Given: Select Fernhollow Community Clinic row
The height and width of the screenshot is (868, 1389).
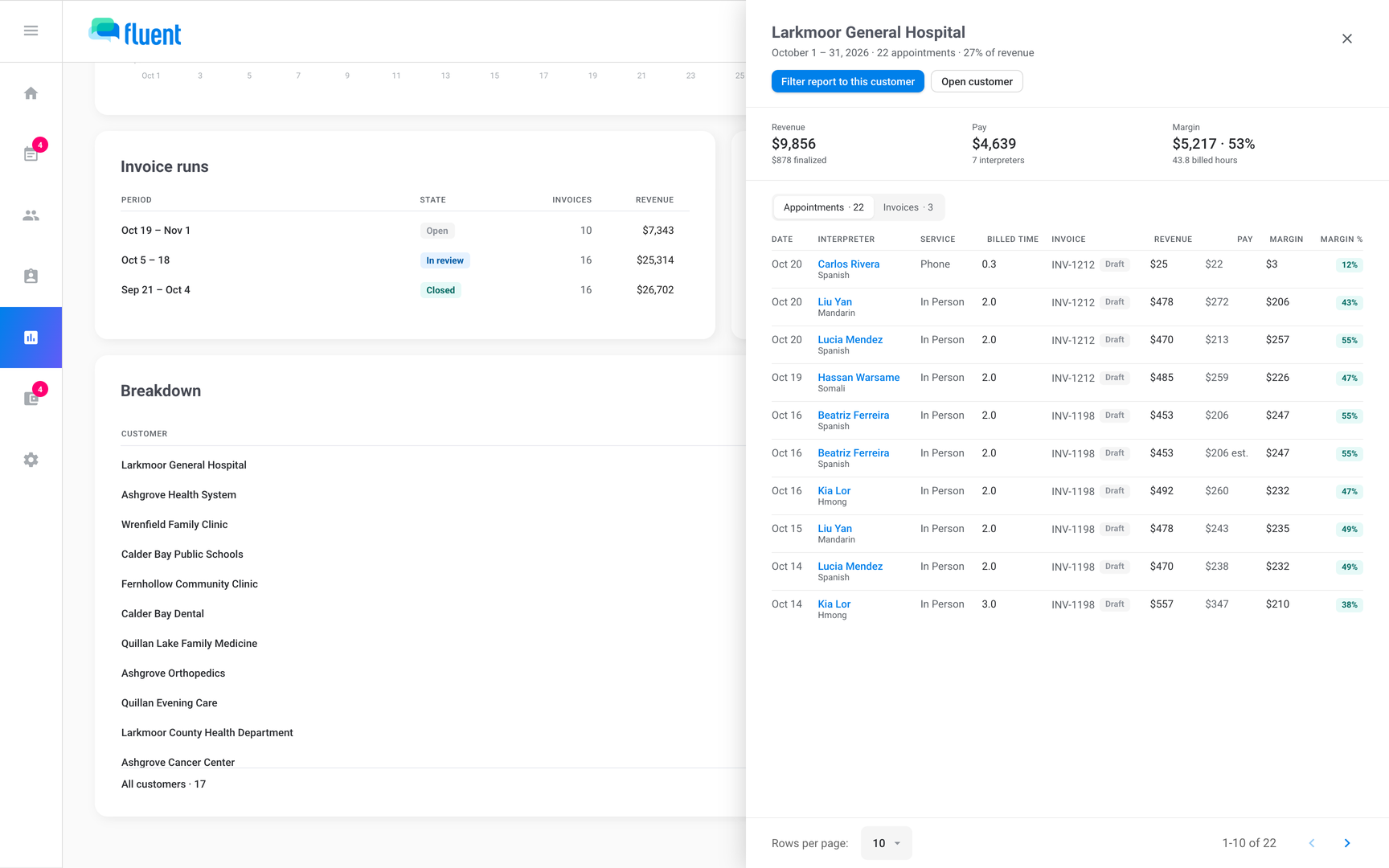Looking at the screenshot, I should (189, 584).
